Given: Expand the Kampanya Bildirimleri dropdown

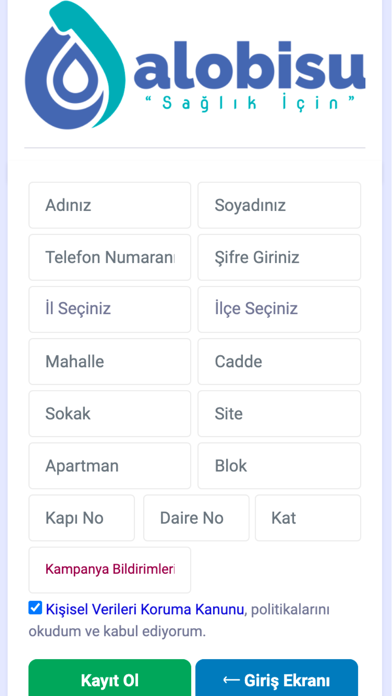Looking at the screenshot, I should tap(110, 570).
